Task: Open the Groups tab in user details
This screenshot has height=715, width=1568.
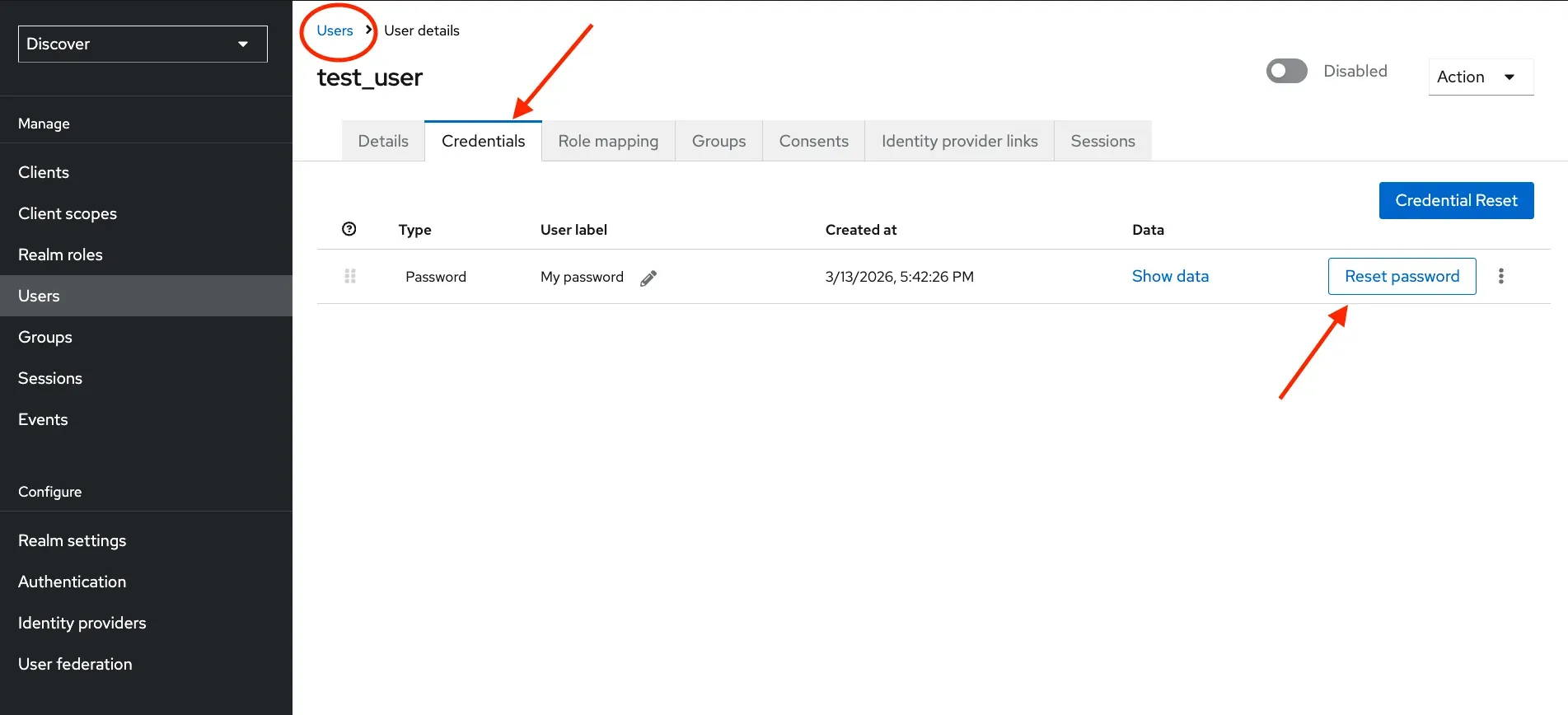Action: 718,142
